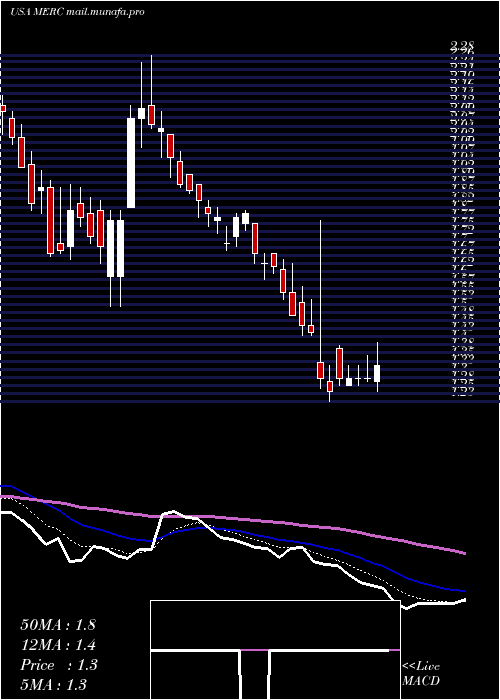Click the '12MA : 1.4' label

click(x=58, y=645)
